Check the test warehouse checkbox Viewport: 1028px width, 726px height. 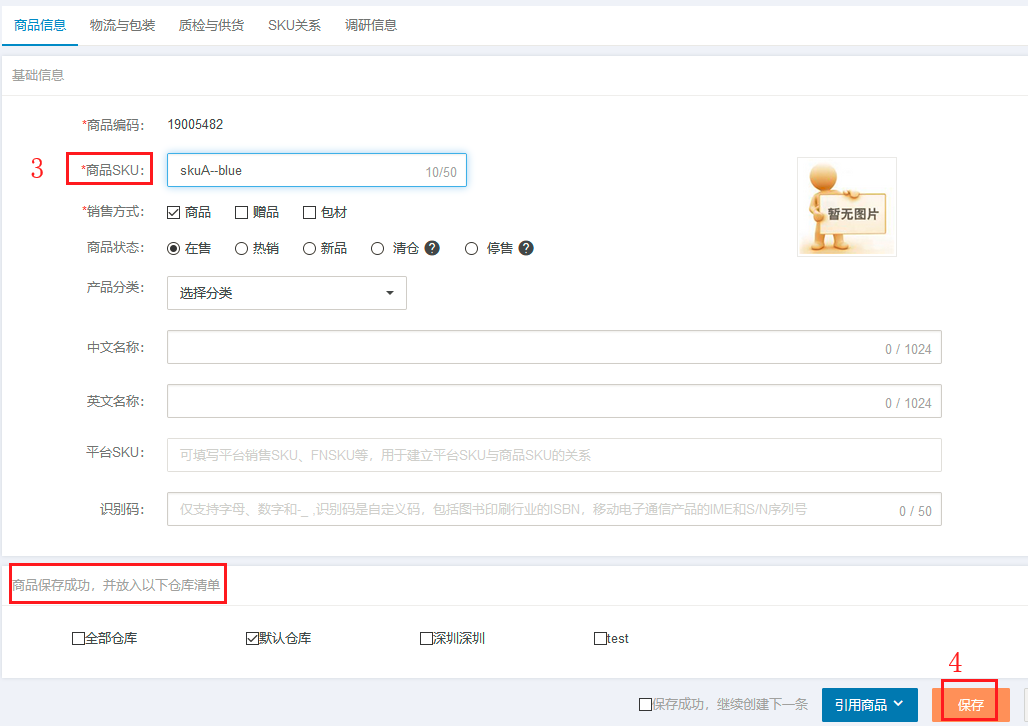[x=600, y=639]
